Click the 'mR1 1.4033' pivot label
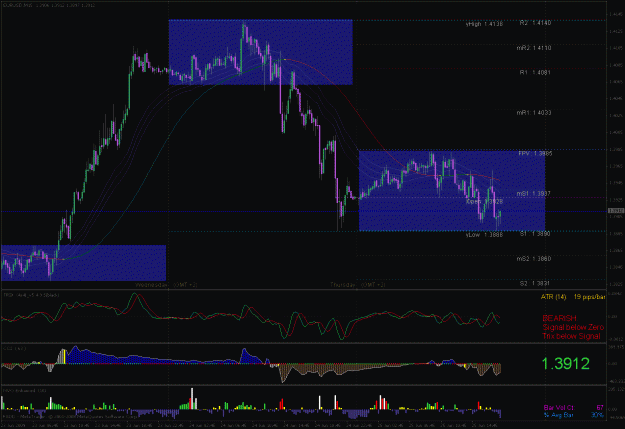The width and height of the screenshot is (625, 429). click(534, 113)
